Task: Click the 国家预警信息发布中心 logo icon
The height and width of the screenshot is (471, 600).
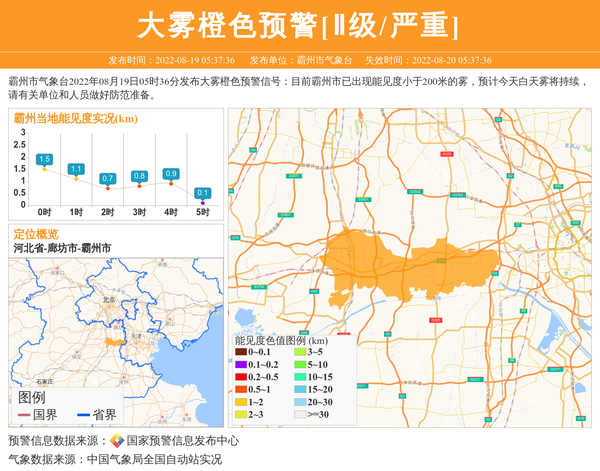Action: (117, 441)
